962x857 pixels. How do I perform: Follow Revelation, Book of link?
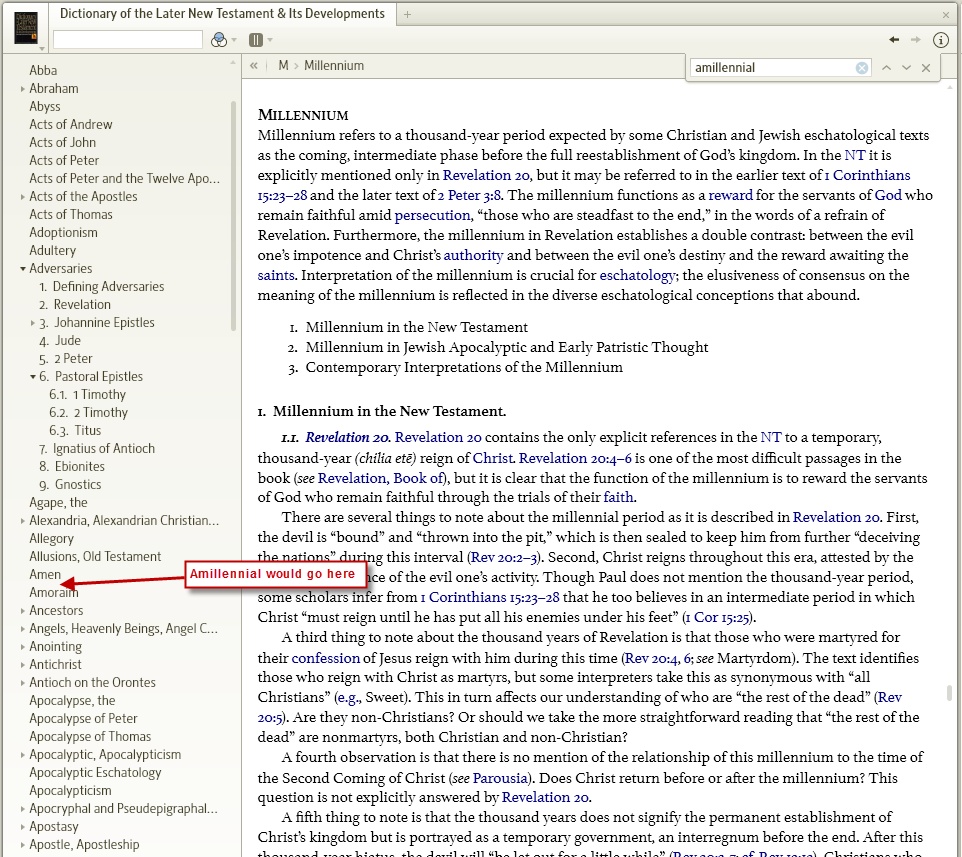coord(380,478)
